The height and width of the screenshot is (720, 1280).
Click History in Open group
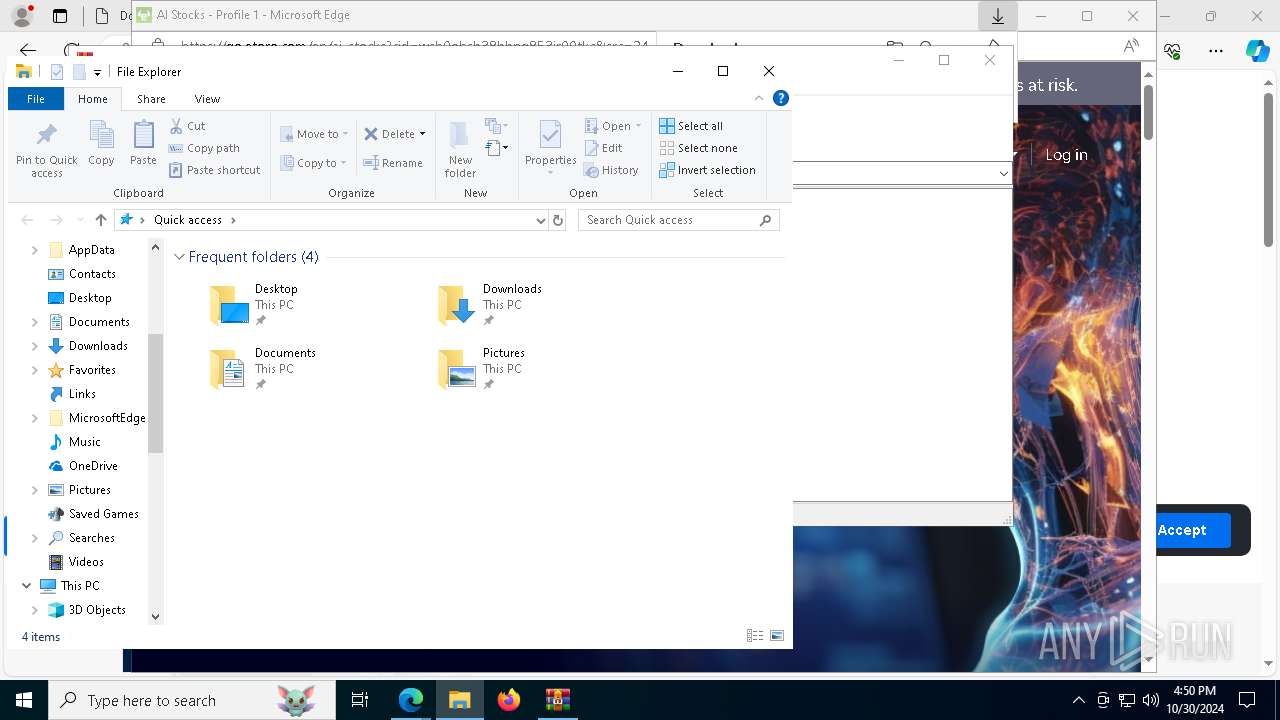tap(611, 170)
